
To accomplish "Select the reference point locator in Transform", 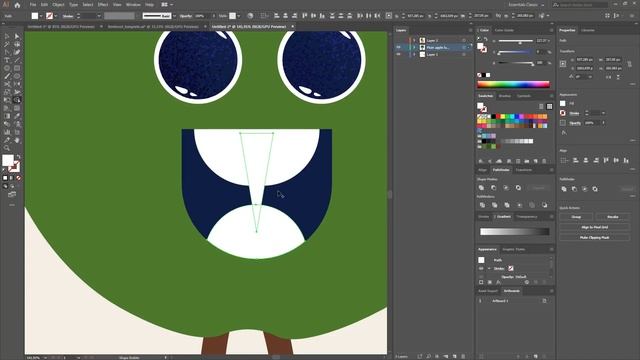I will (563, 64).
